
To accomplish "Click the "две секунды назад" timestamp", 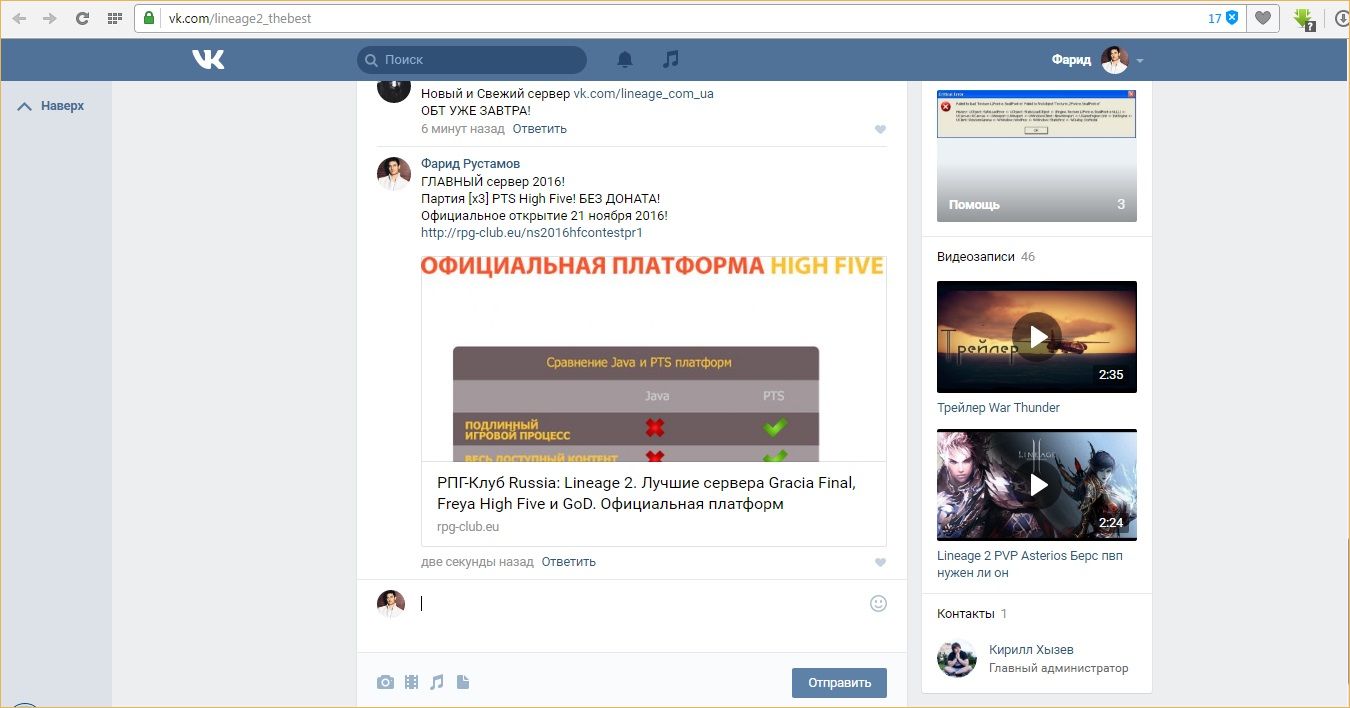I will pos(477,562).
